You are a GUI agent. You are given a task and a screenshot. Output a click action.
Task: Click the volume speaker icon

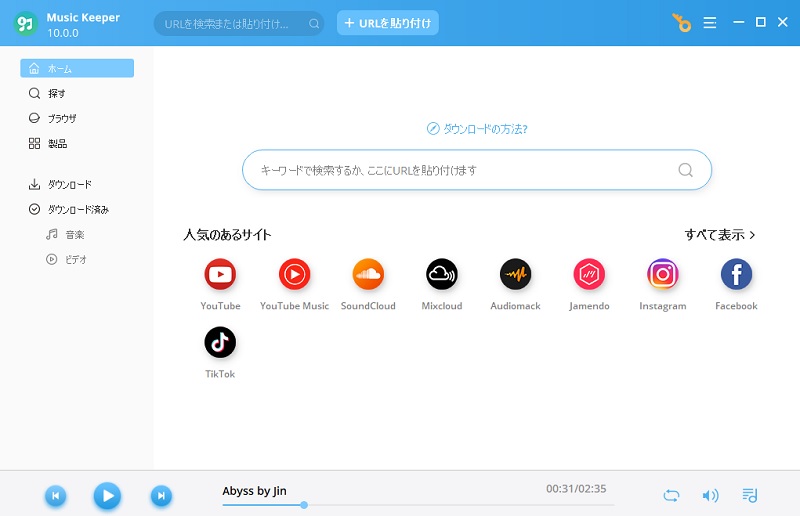710,495
